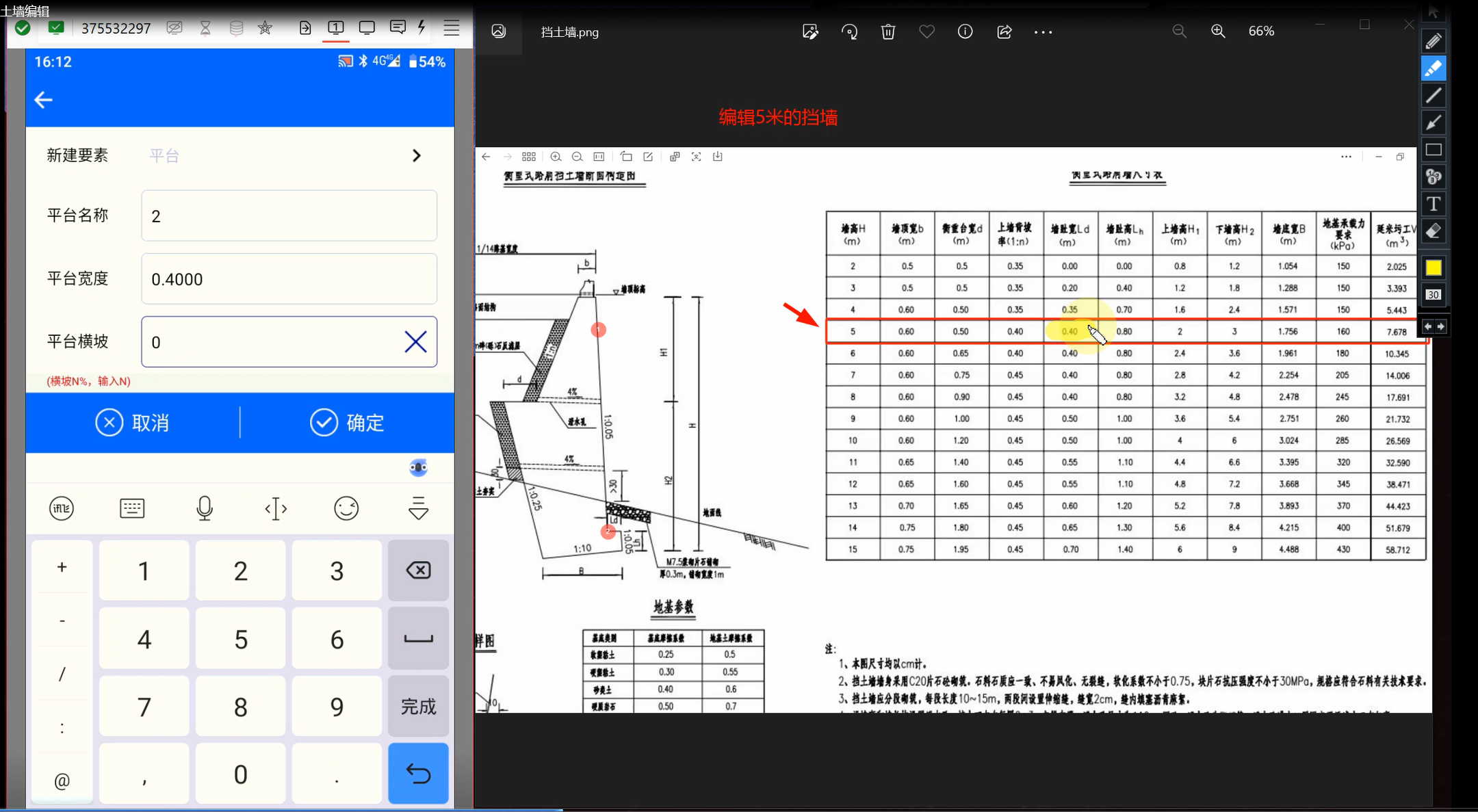Screen dimensions: 1478x812
Task: Select the numbered step marker tool
Action: (1434, 177)
